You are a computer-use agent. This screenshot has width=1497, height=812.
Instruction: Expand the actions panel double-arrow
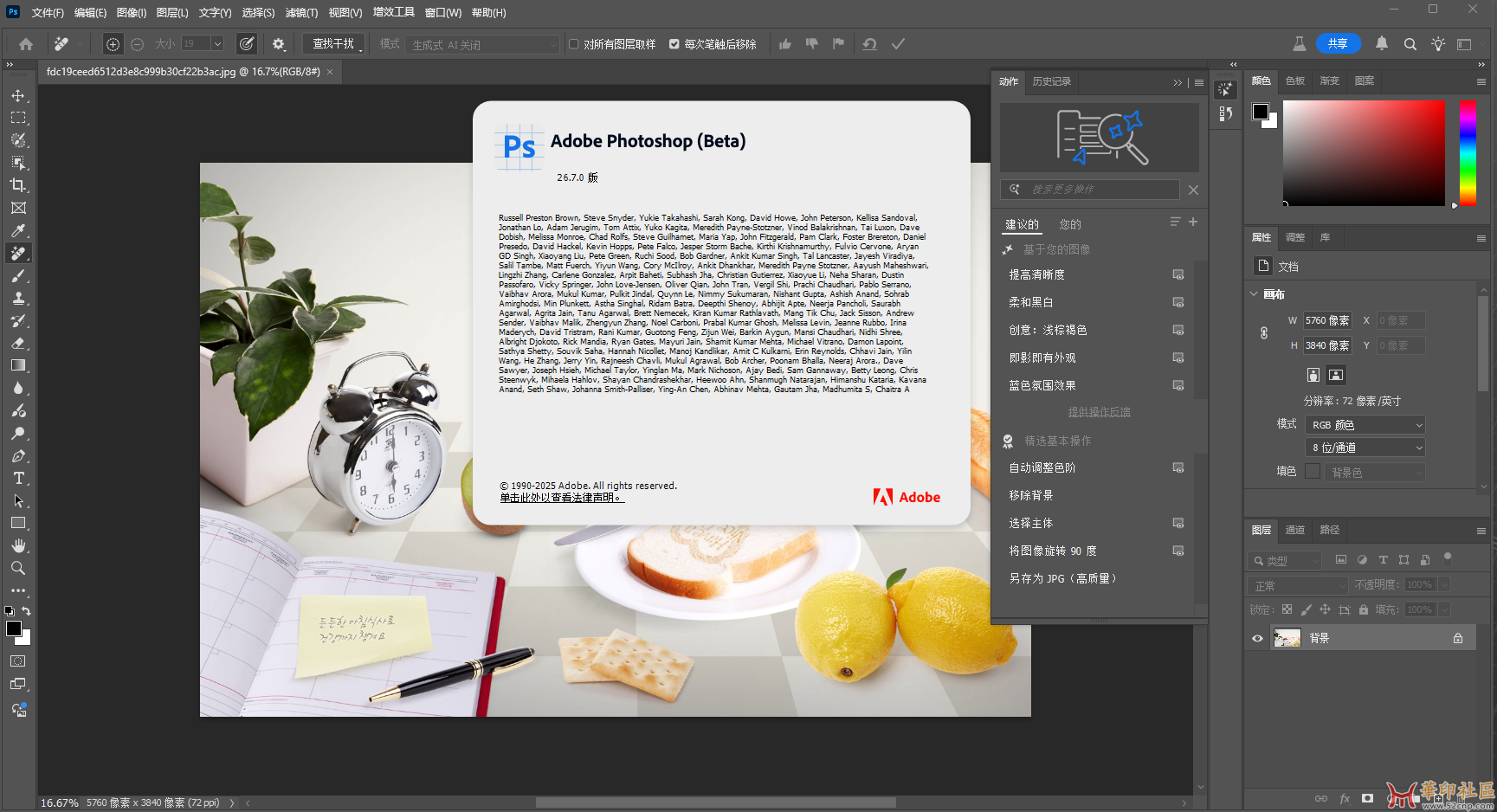click(x=1178, y=82)
